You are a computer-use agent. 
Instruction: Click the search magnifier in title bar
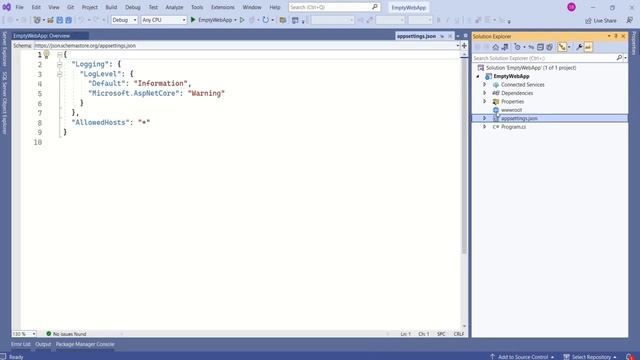[x=375, y=7]
